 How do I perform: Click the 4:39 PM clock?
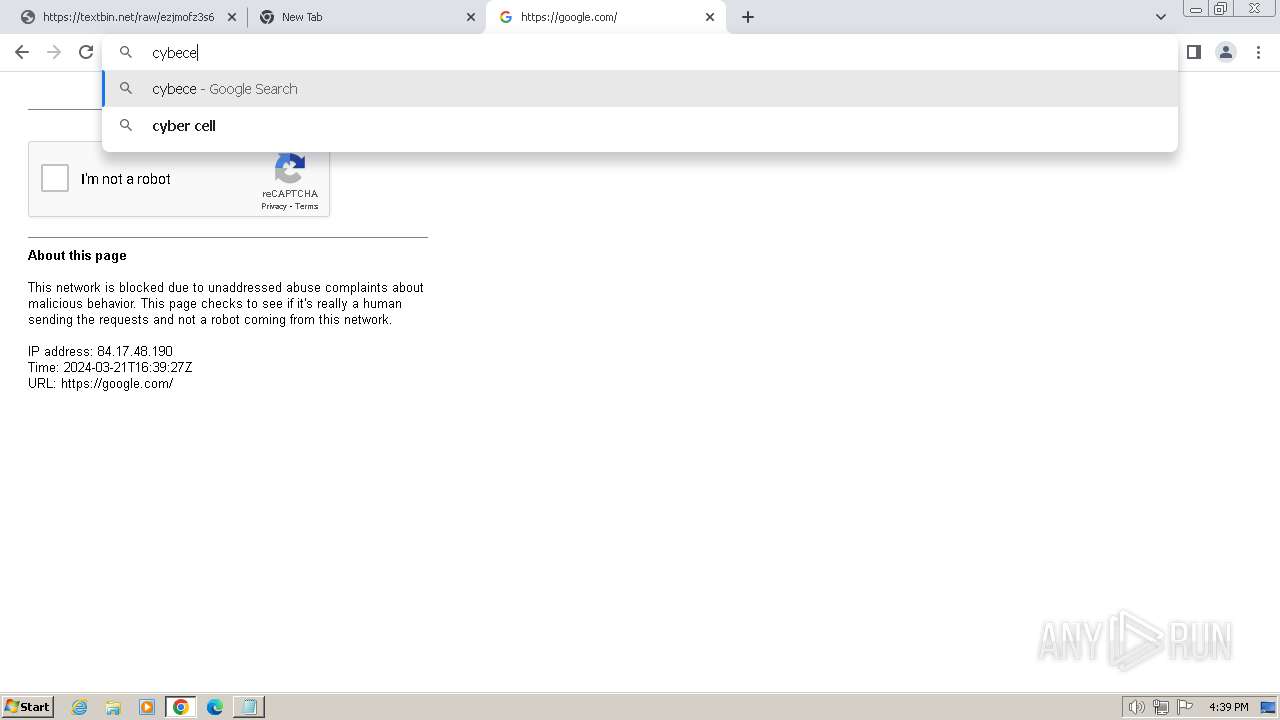pos(1228,707)
